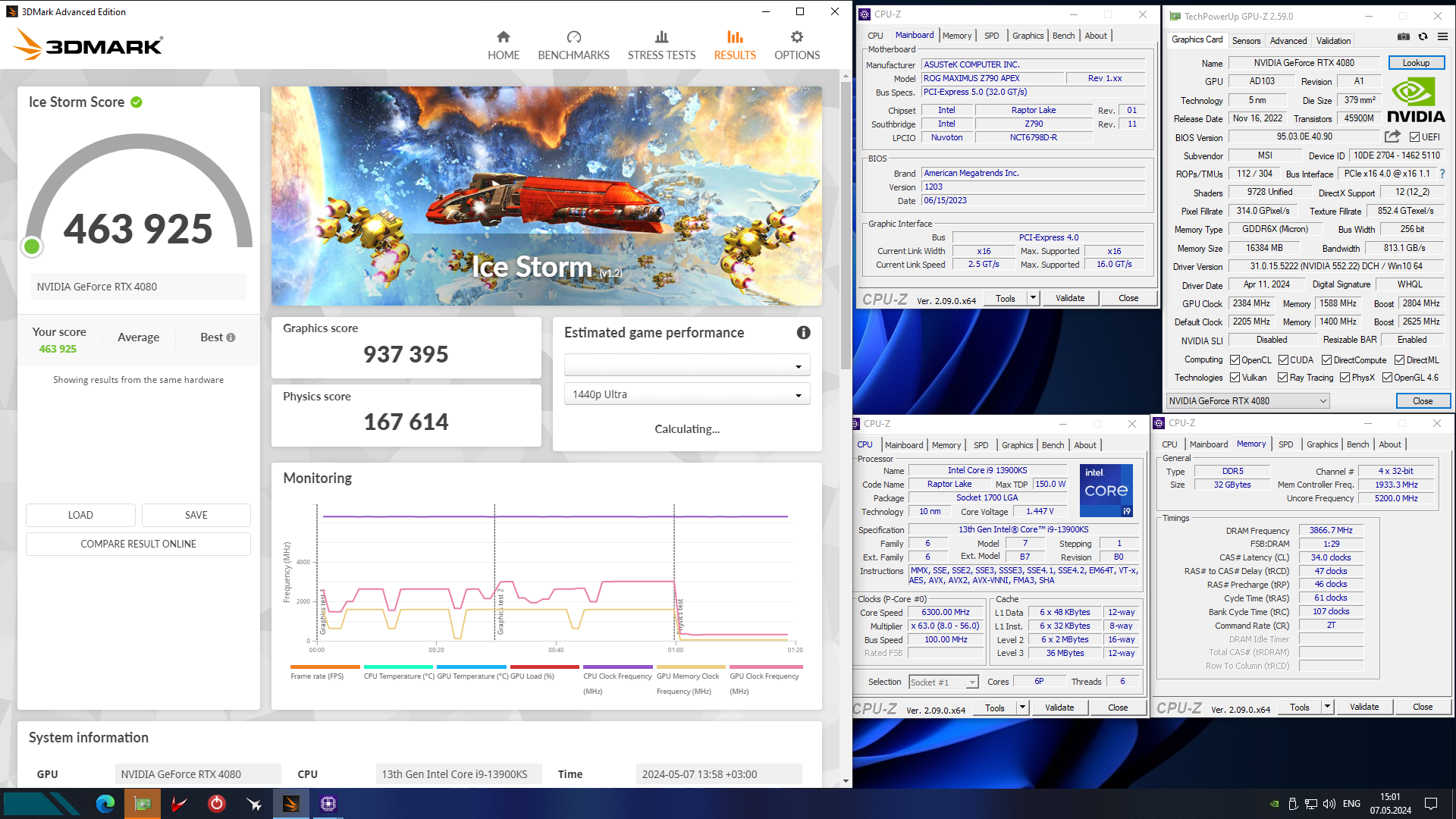Click the purple CPU-Z chip taskbar icon
The image size is (1456, 819).
(328, 804)
